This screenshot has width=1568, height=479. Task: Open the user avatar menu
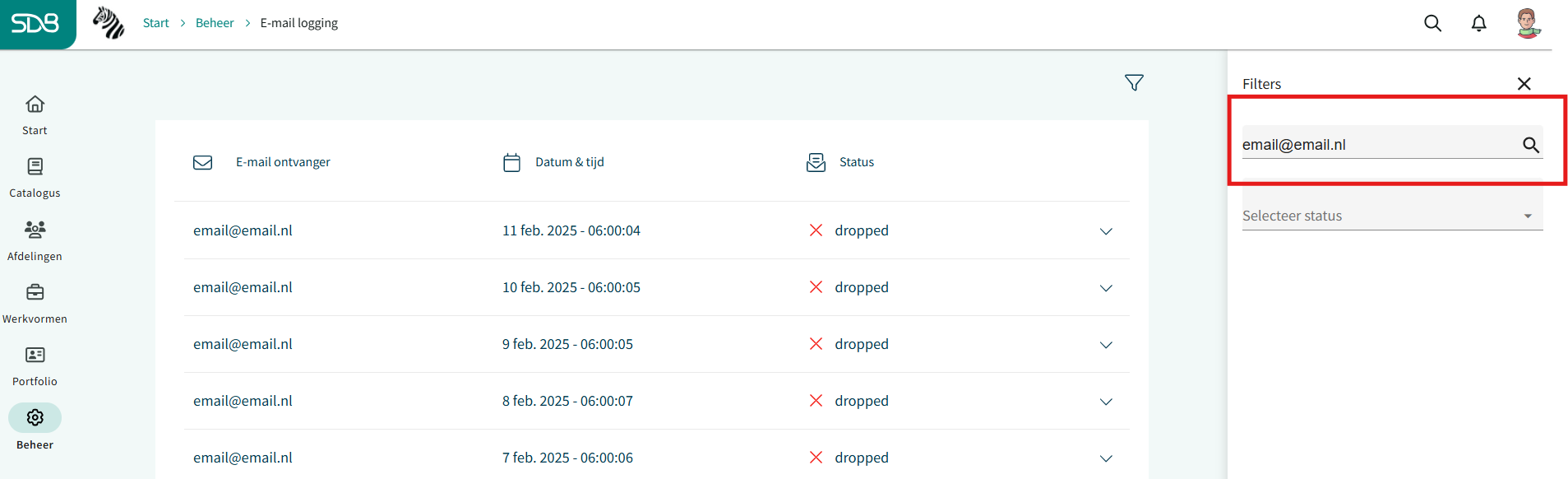(1528, 23)
